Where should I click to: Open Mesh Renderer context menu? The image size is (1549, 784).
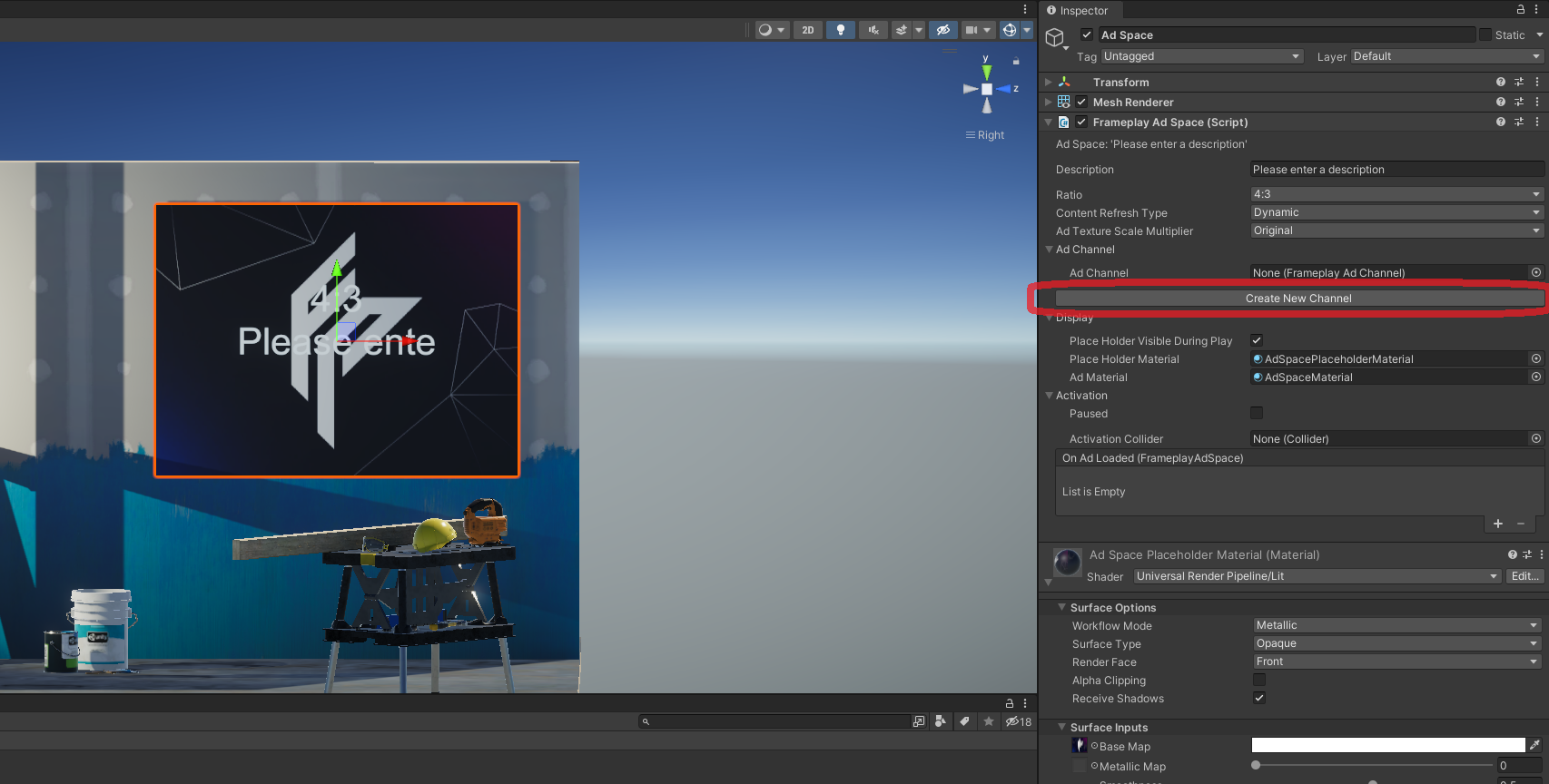click(1537, 102)
